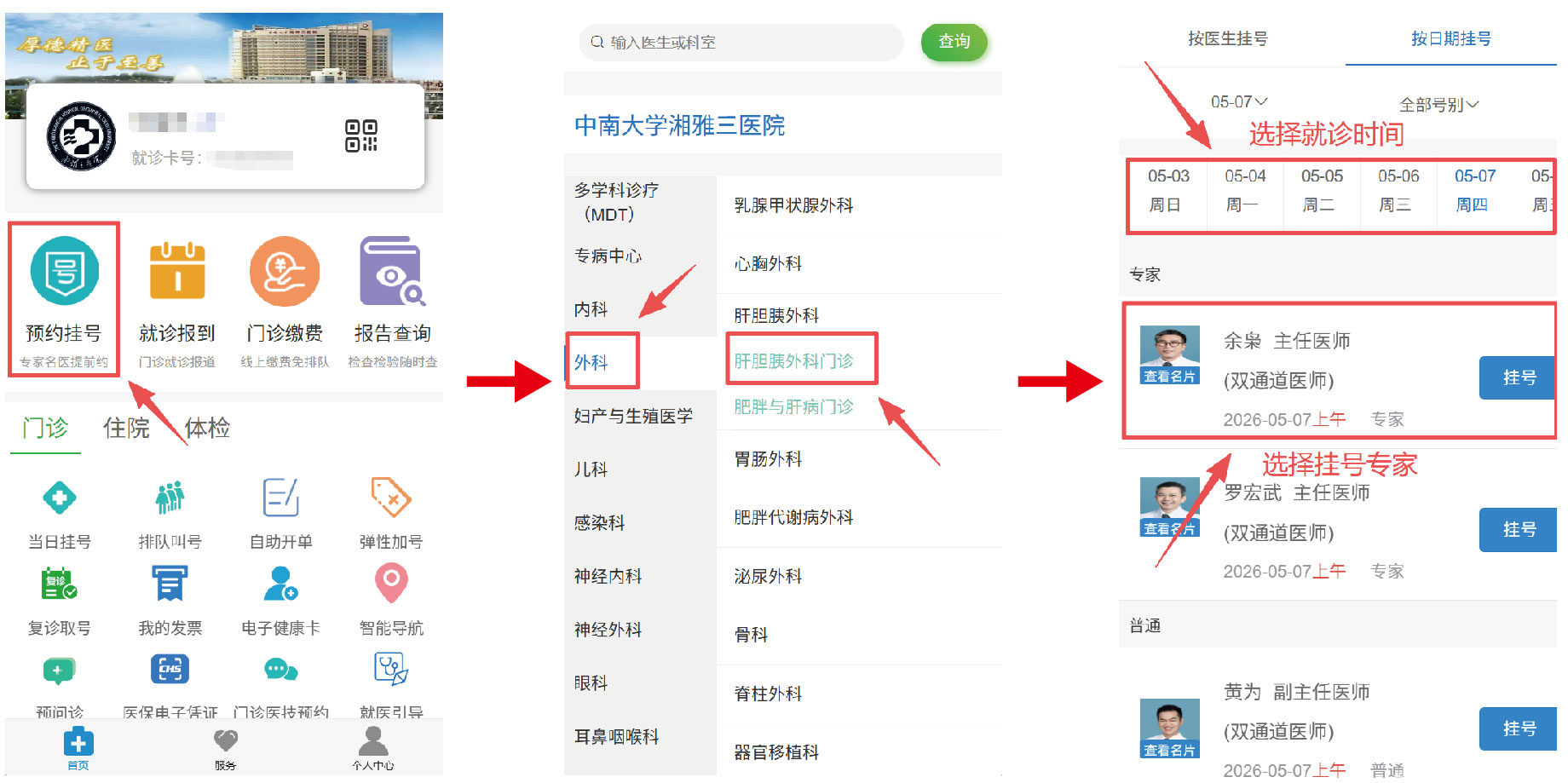This screenshot has width=1568, height=783.
Task: Select 神经外科 category
Action: tap(640, 630)
